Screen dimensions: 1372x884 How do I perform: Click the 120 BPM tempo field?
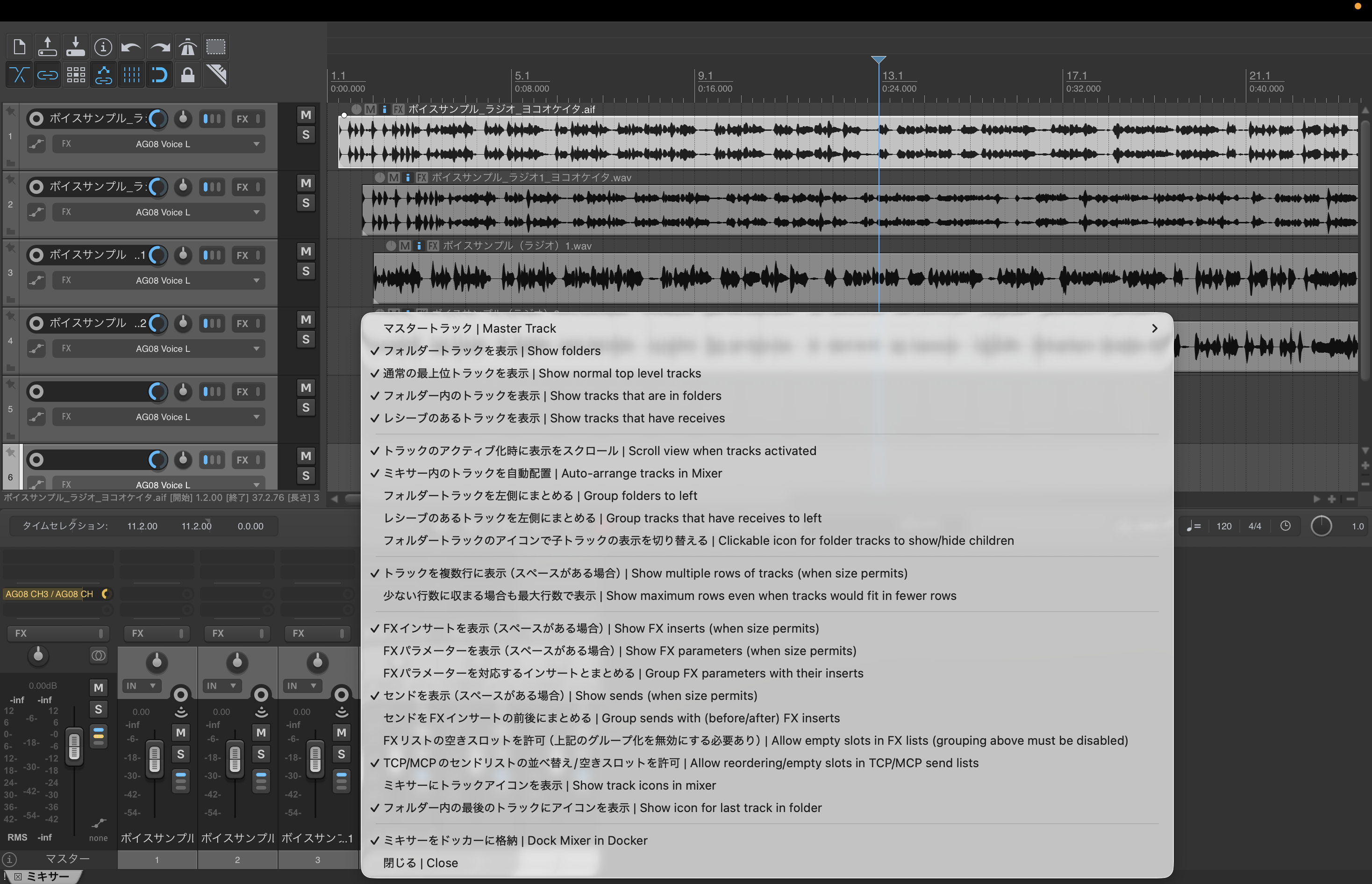click(x=1224, y=526)
